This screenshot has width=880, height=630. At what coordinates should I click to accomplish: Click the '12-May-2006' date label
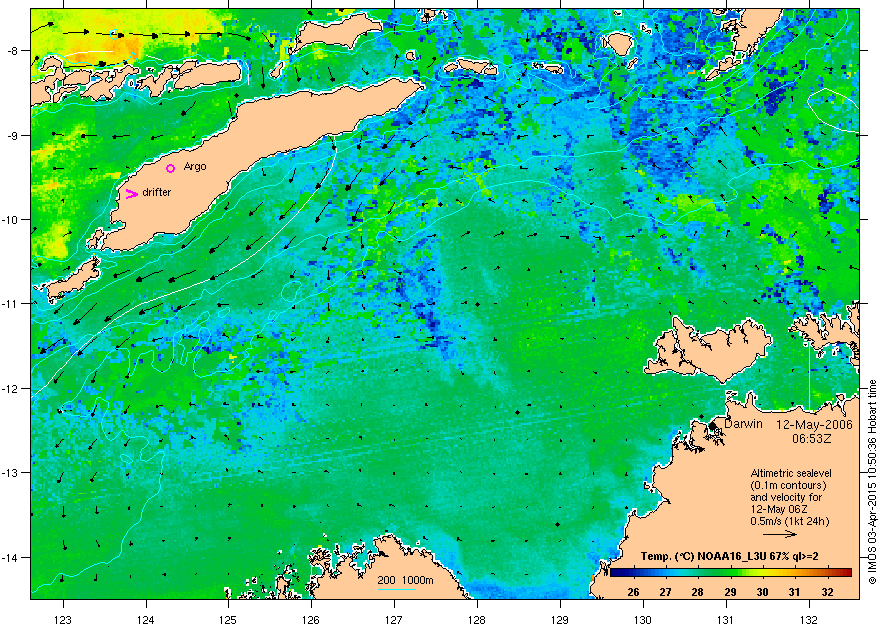pos(814,425)
